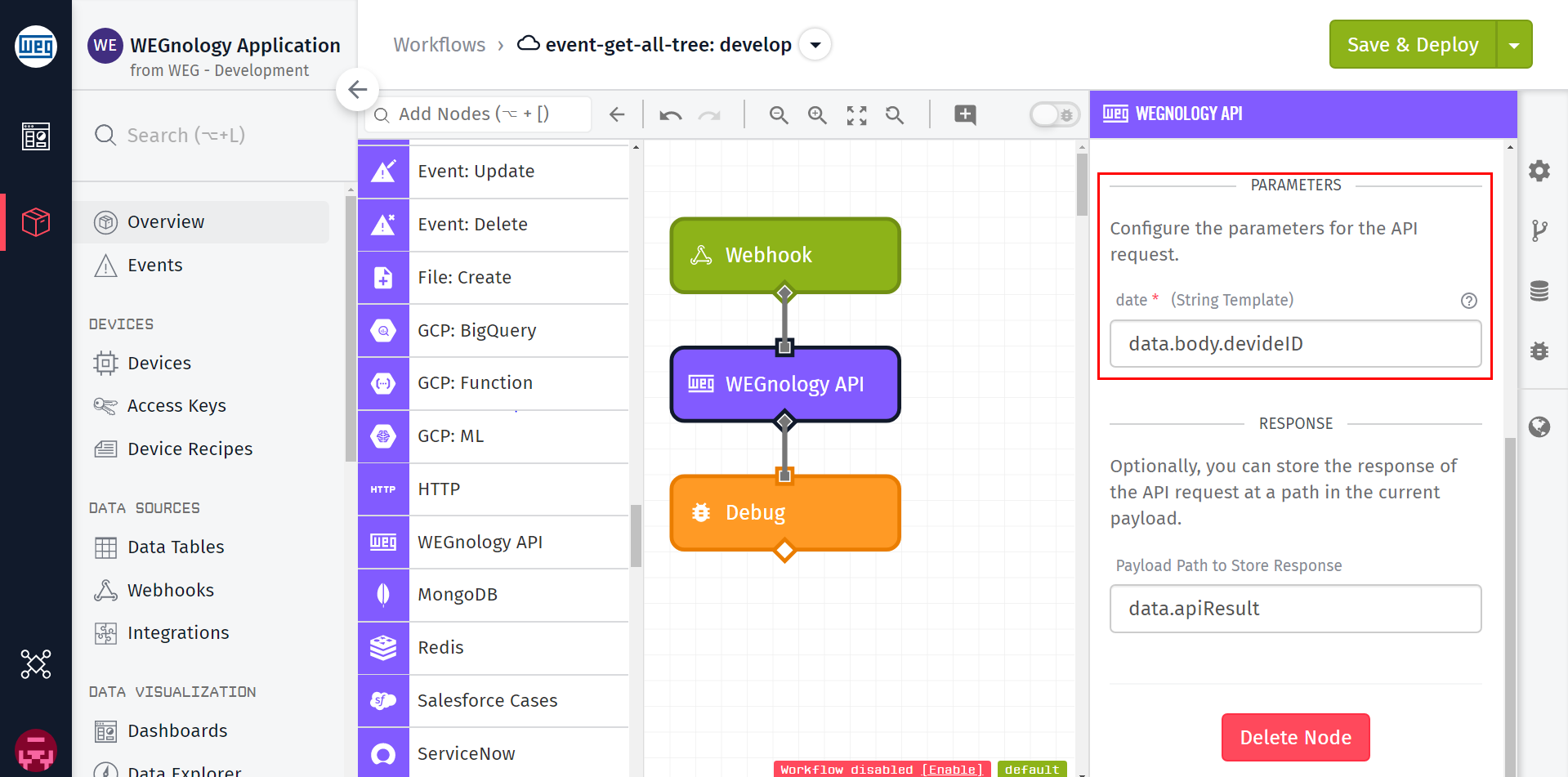Click the Save & Deploy button
This screenshot has width=1568, height=777.
point(1413,45)
